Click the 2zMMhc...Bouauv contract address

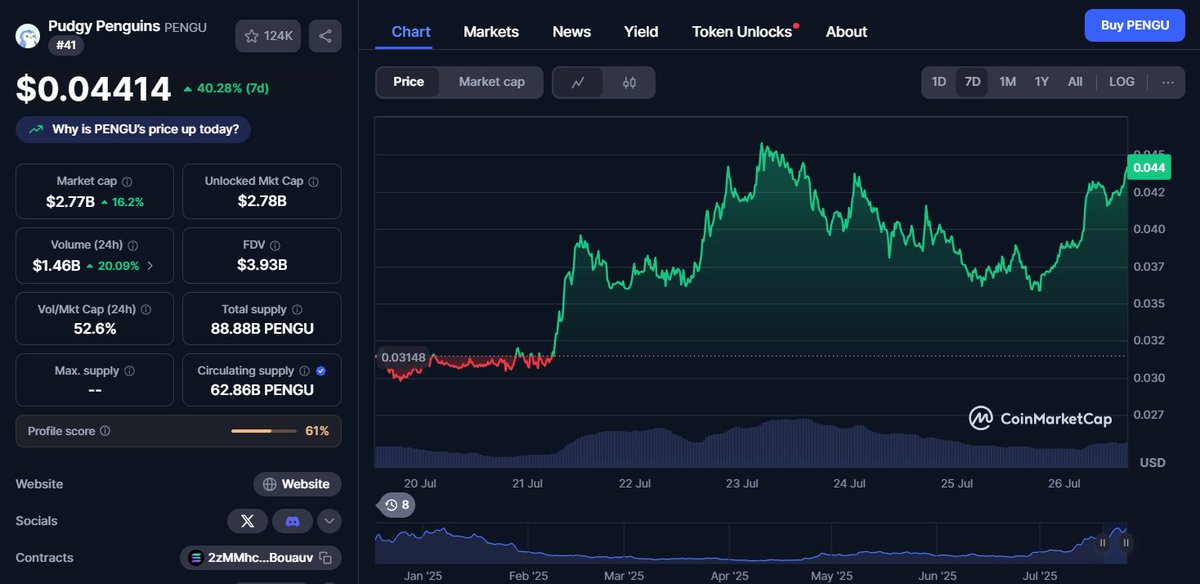260,558
